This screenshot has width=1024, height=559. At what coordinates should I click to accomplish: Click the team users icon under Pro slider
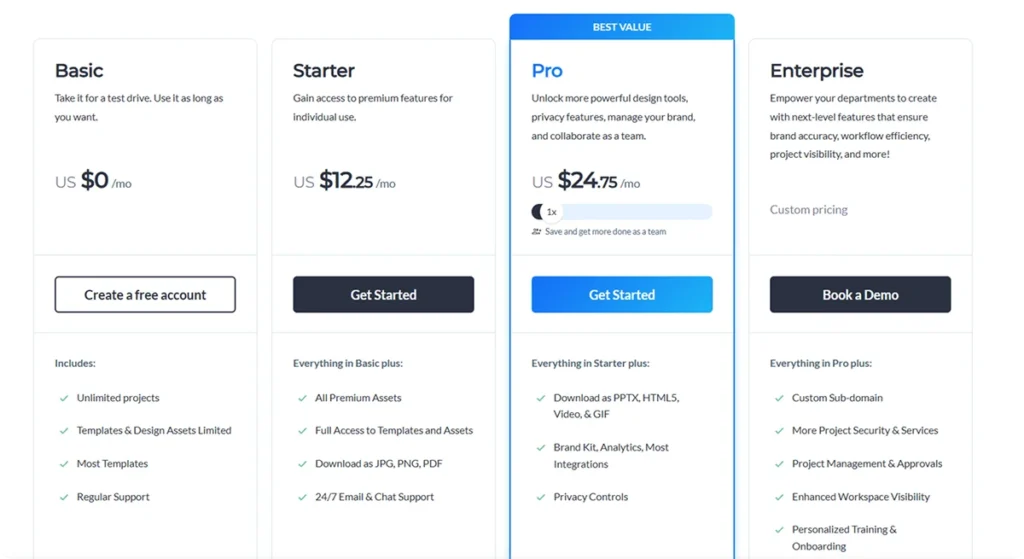click(x=537, y=232)
